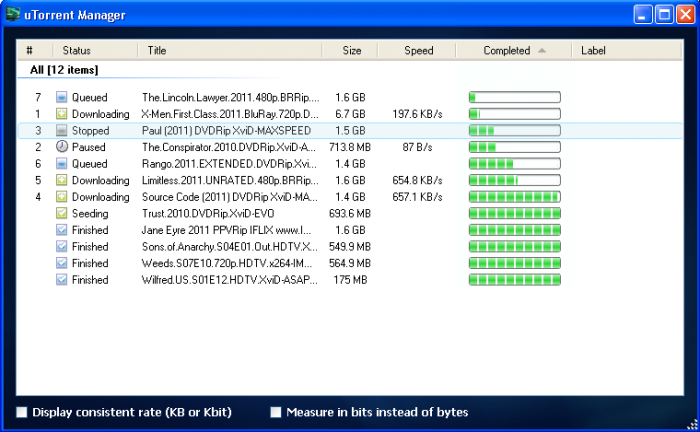700x432 pixels.
Task: Click the window resize grip corner
Action: (x=693, y=424)
